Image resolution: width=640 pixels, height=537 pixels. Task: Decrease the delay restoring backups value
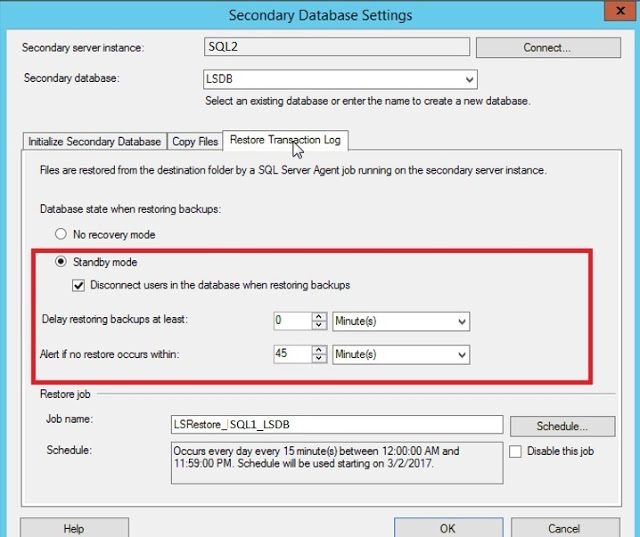319,325
